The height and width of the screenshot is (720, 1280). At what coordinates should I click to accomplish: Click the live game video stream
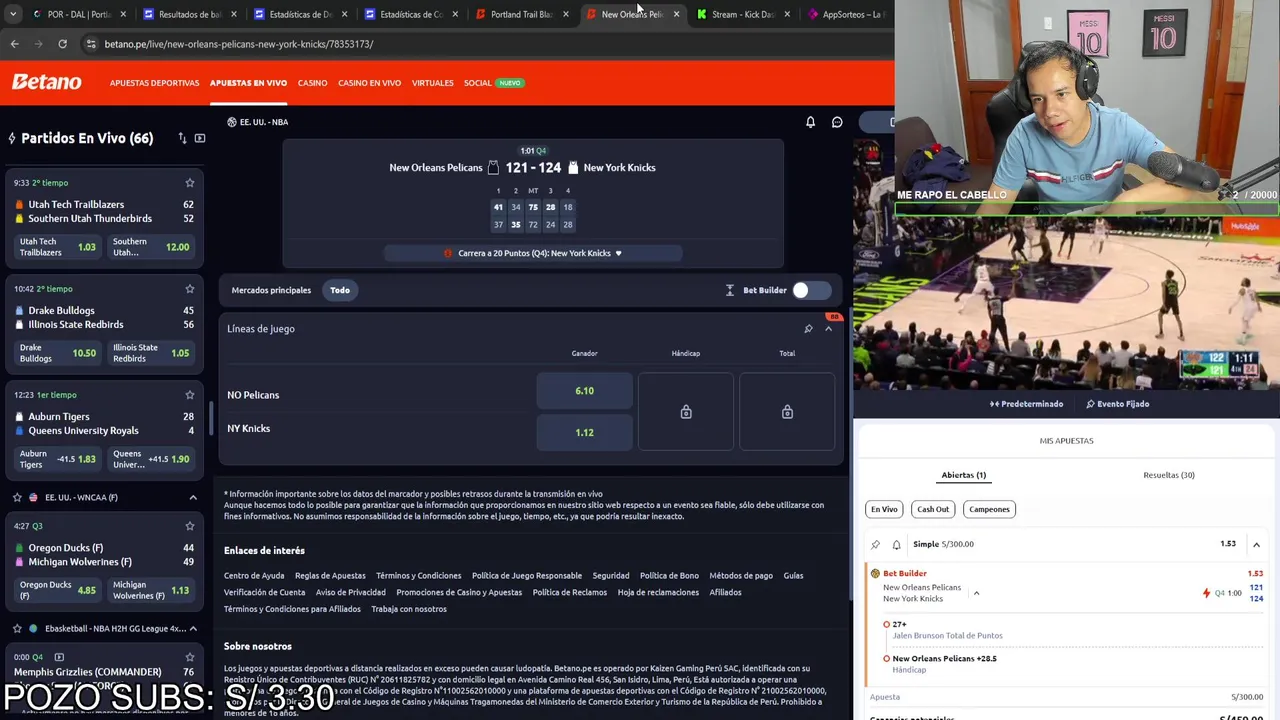pos(1066,303)
